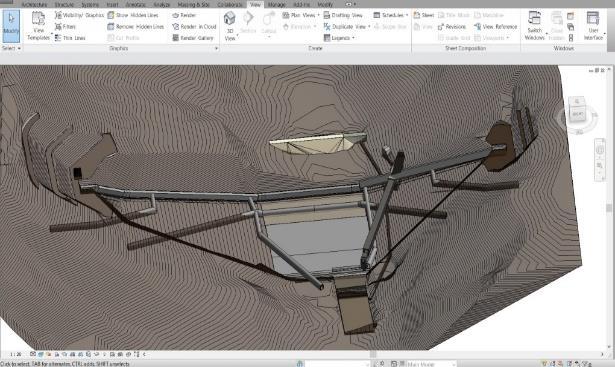615x367 pixels.
Task: Switch to the Manage ribbon tab
Action: tap(276, 4)
